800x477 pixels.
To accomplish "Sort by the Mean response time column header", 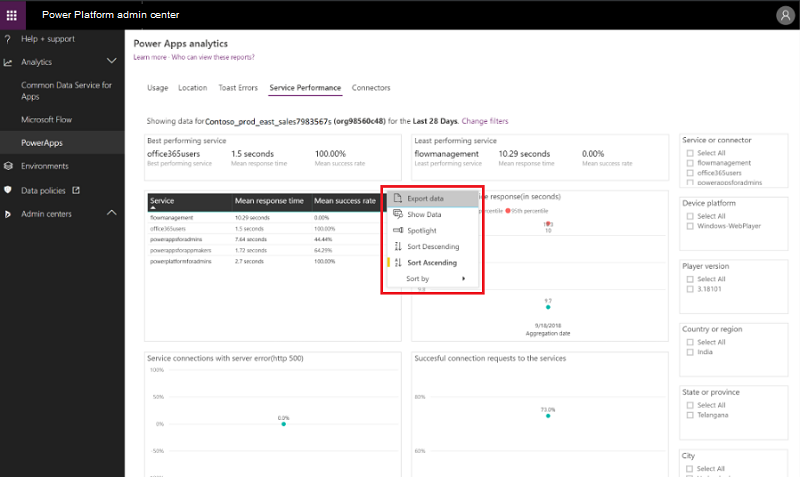I will pos(269,201).
